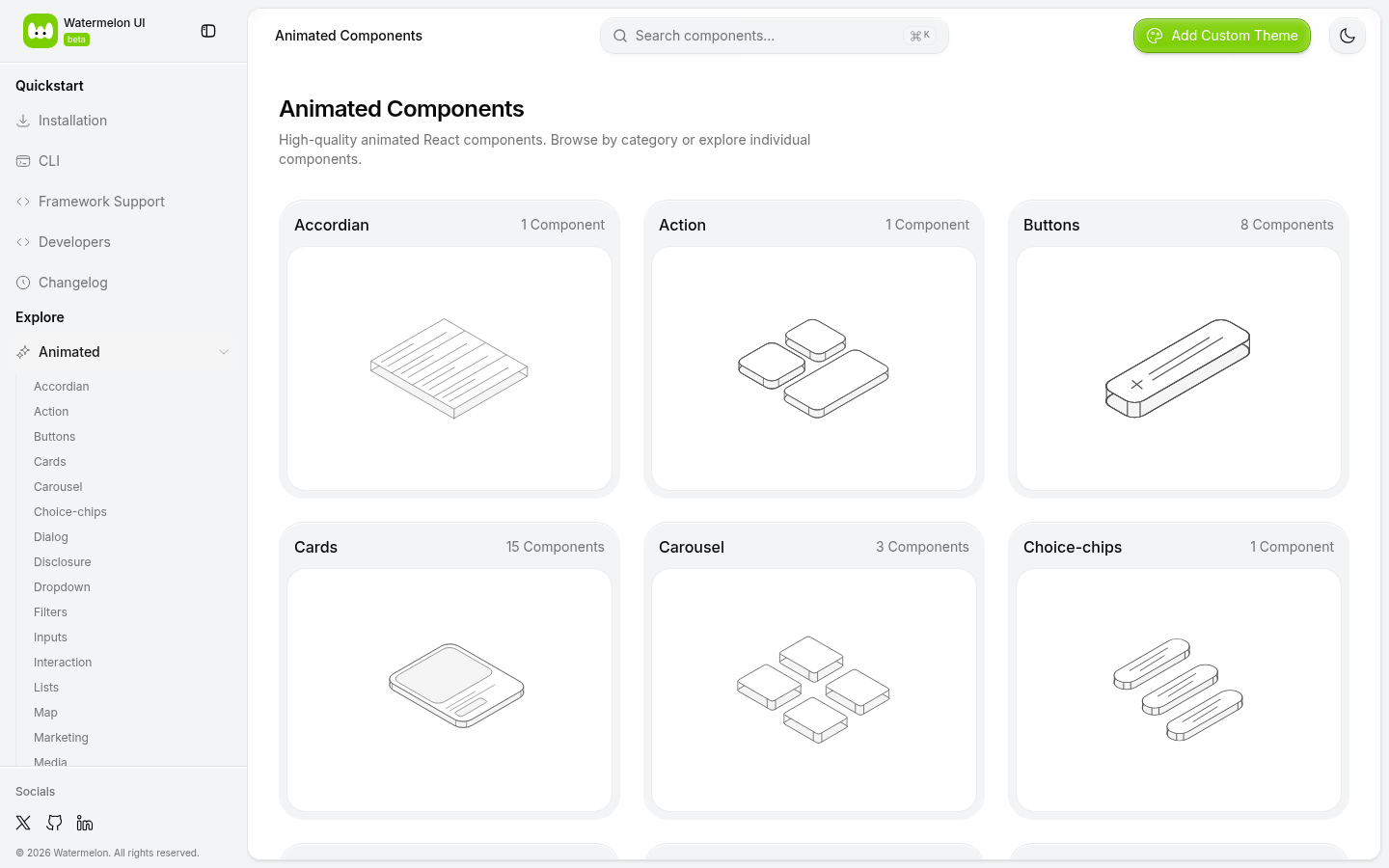The width and height of the screenshot is (1389, 868).
Task: Open the X (Twitter) social icon
Action: (x=23, y=823)
